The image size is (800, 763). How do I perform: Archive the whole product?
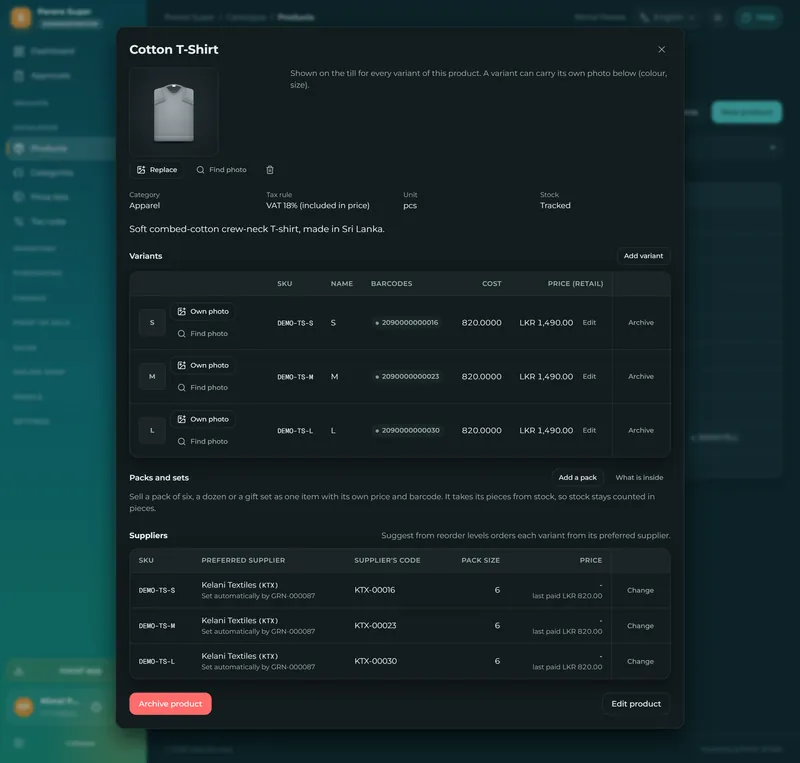170,704
